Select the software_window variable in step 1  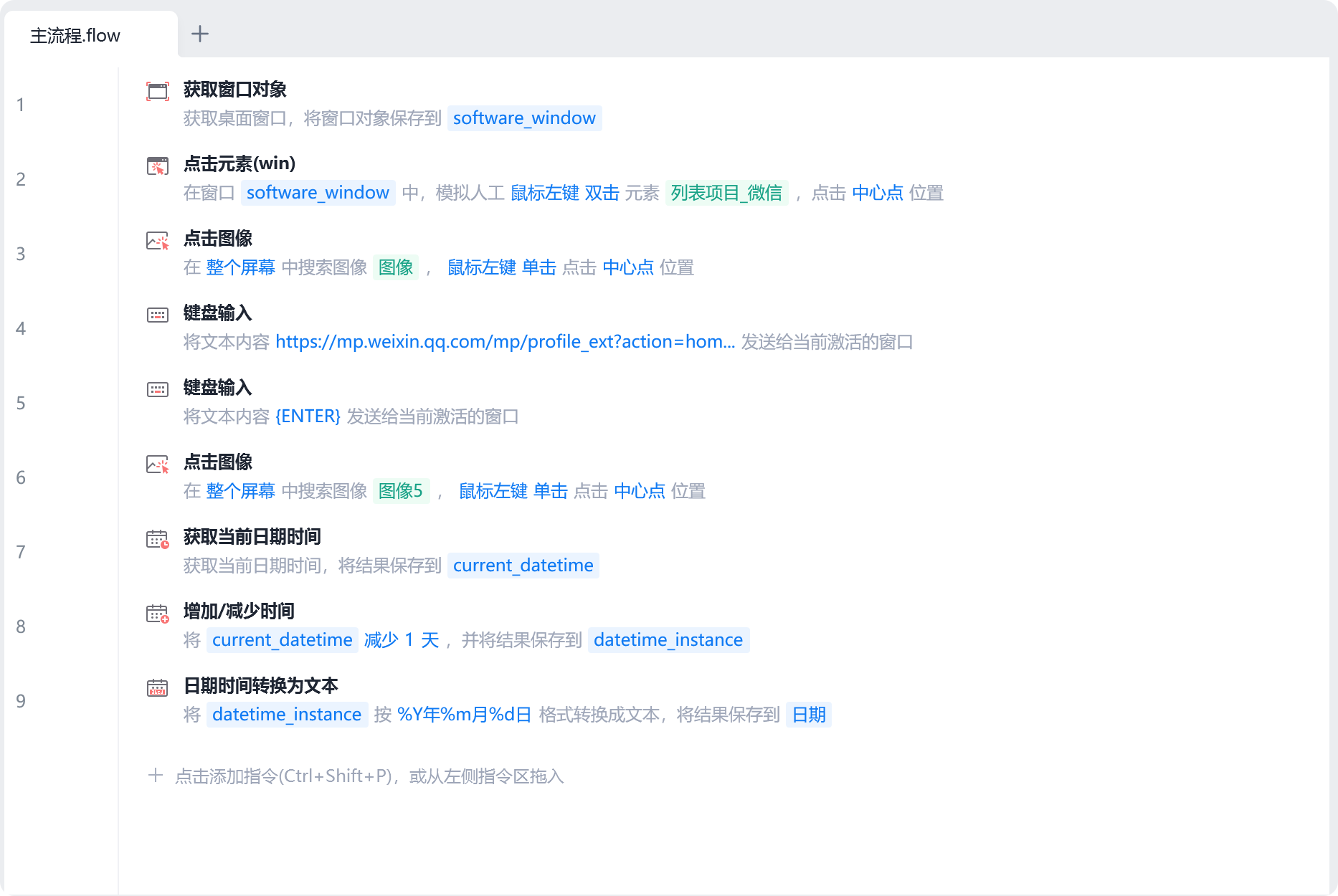[524, 118]
